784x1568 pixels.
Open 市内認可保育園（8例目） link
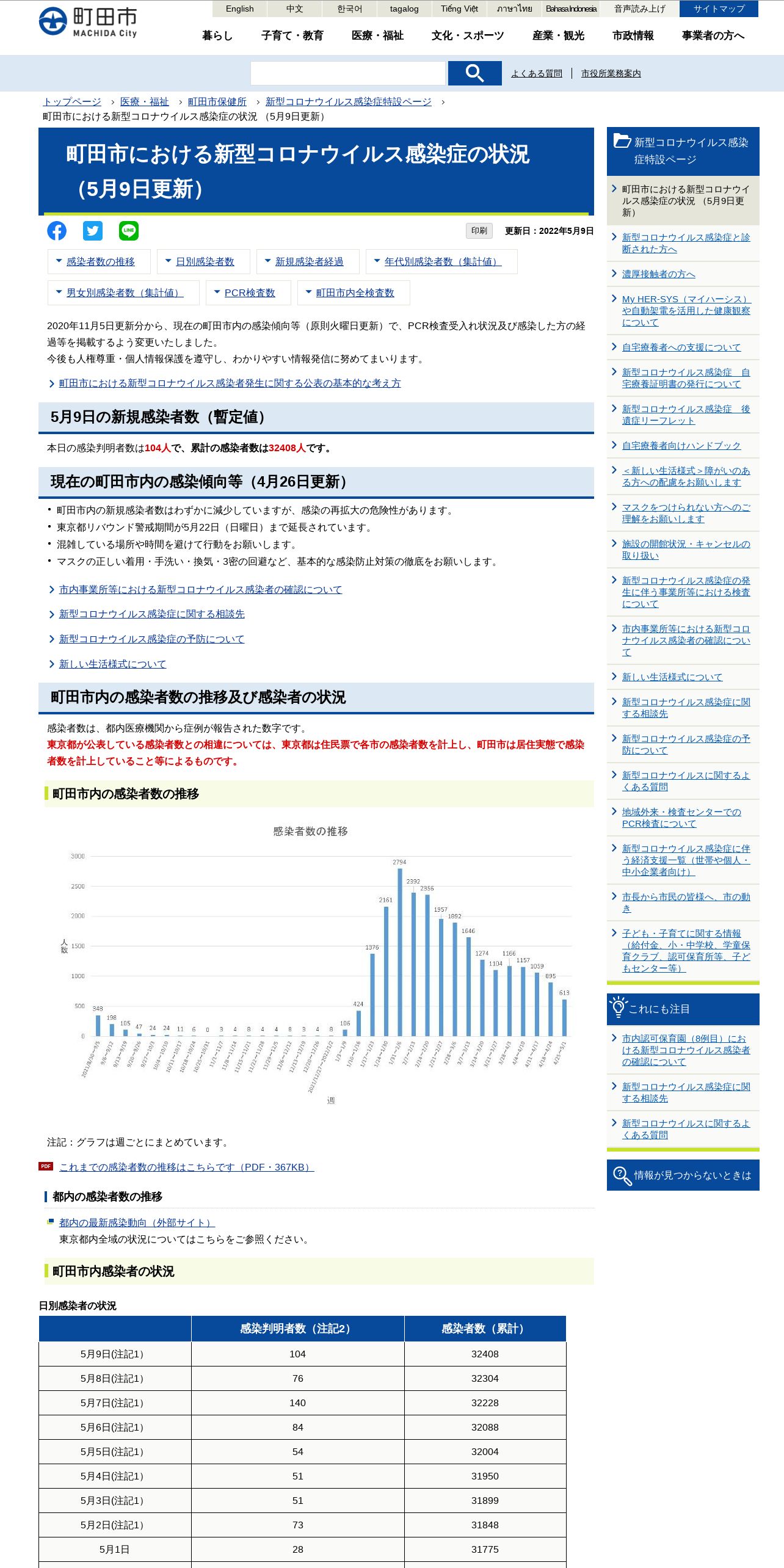[686, 1050]
